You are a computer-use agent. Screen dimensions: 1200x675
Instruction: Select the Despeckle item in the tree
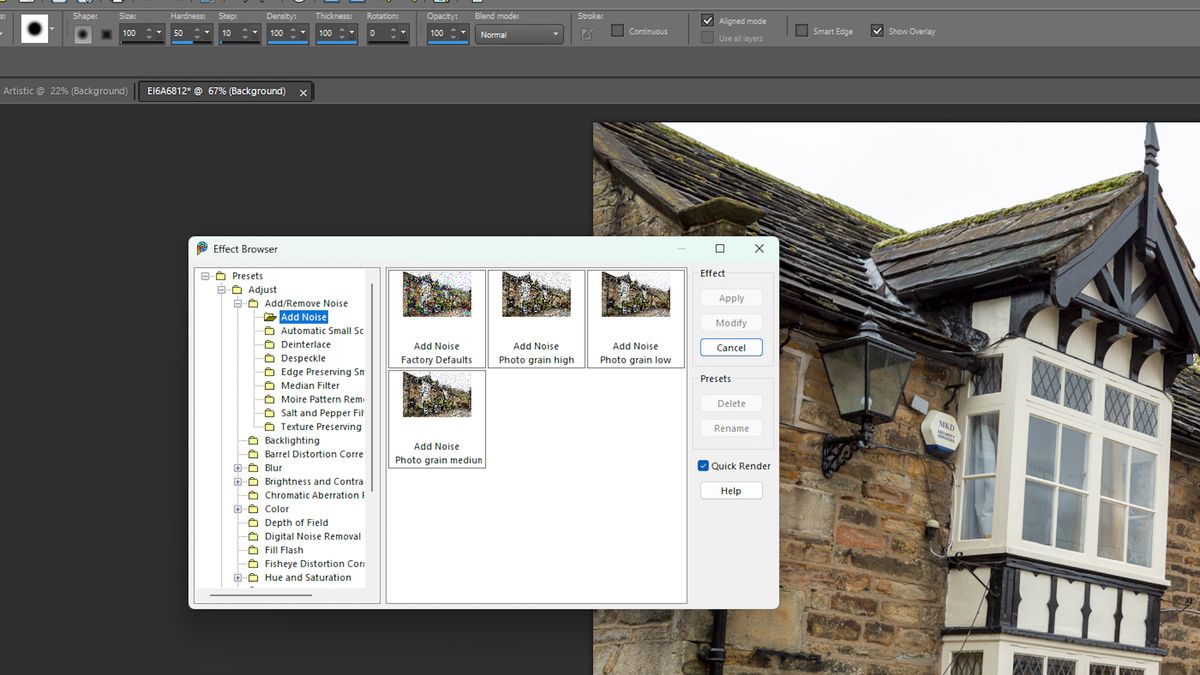pos(303,358)
